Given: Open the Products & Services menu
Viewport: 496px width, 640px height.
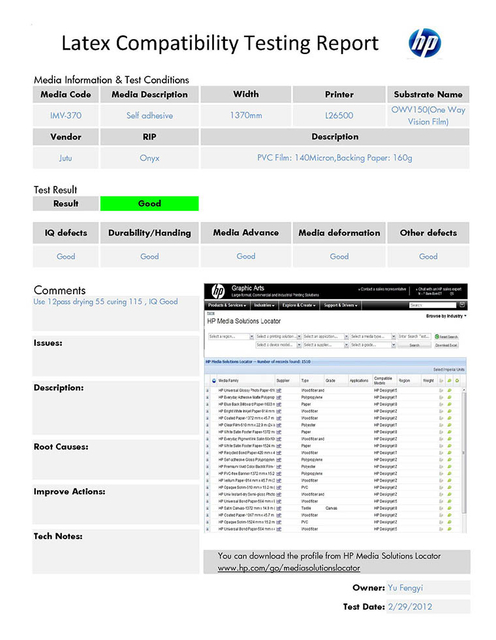Looking at the screenshot, I should [227, 305].
